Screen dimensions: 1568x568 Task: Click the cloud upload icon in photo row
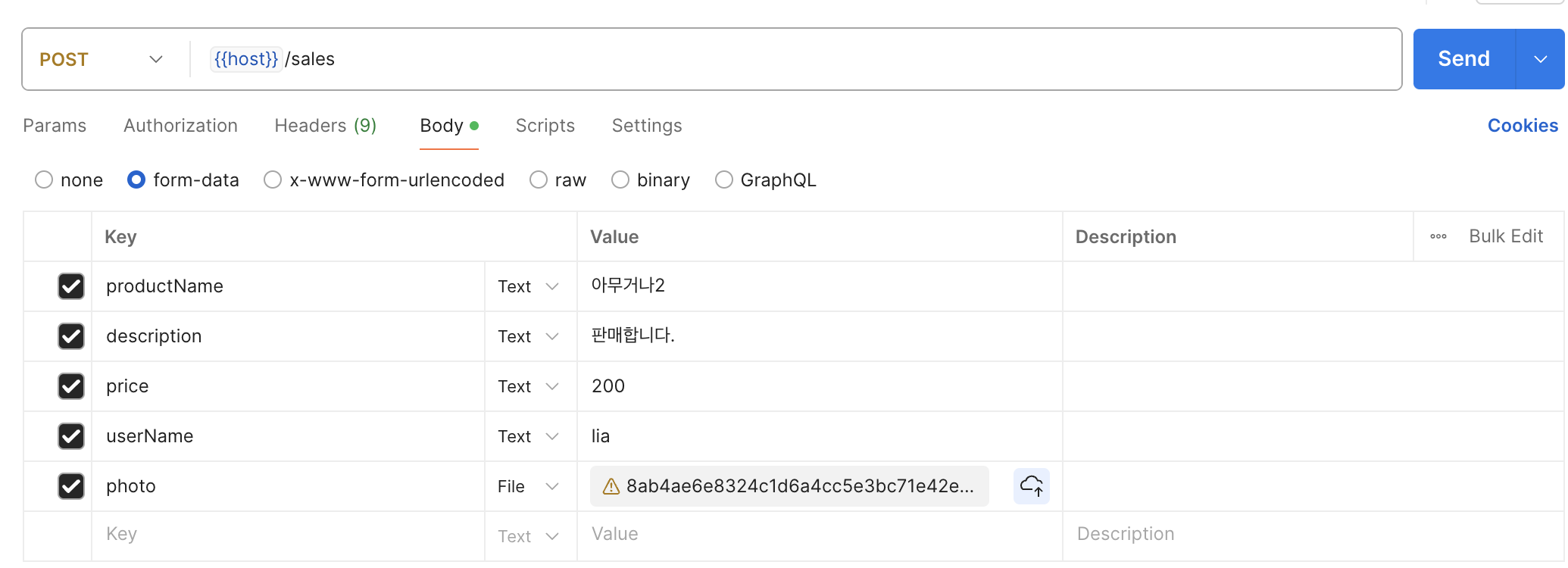tap(1031, 485)
